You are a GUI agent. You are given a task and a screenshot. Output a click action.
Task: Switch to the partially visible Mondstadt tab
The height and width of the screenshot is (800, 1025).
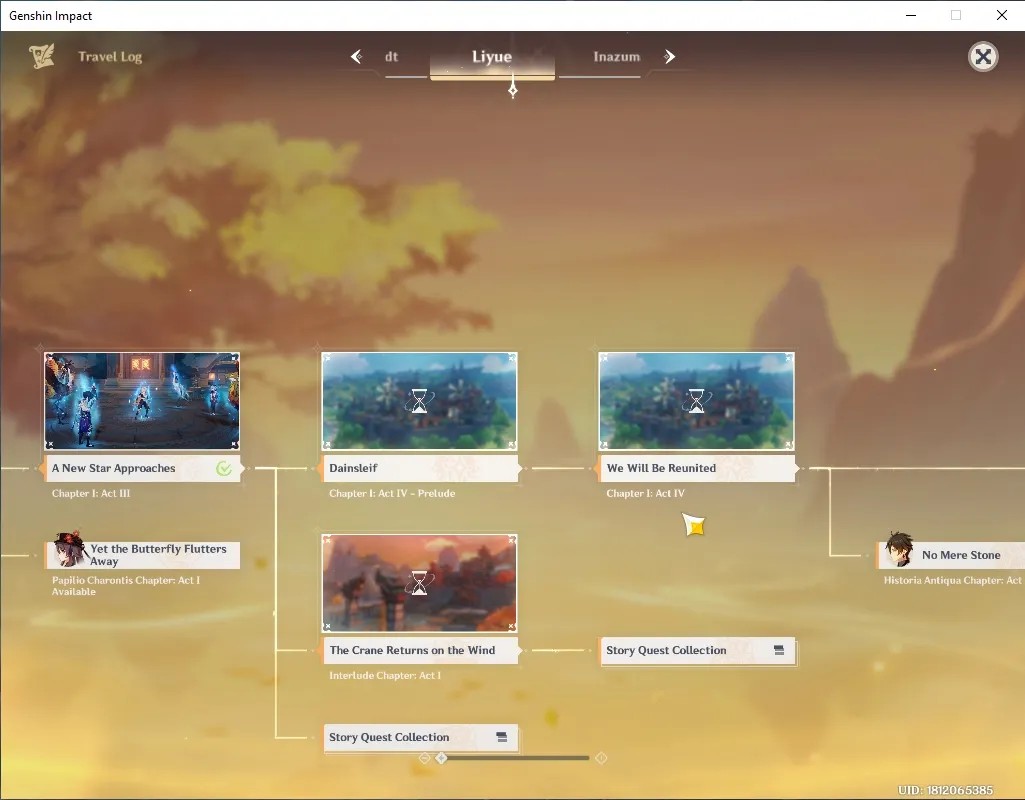tap(392, 57)
